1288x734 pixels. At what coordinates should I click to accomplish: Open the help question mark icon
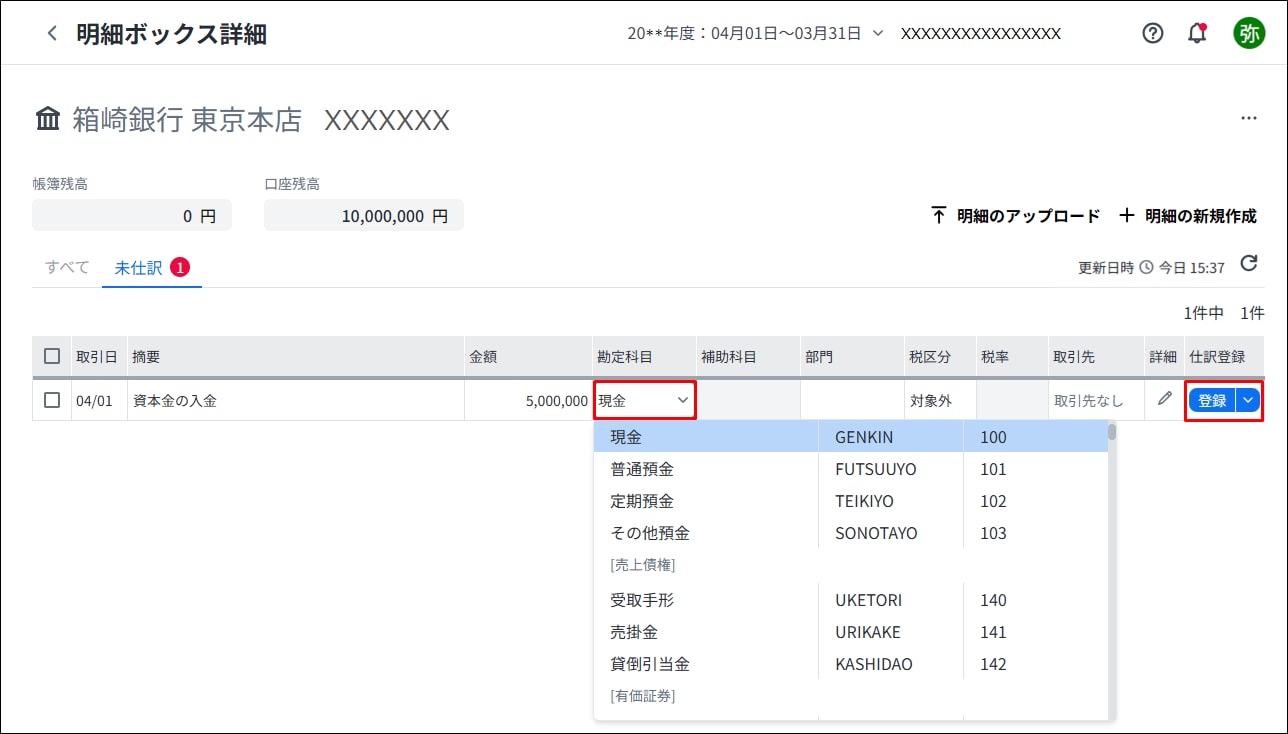pyautogui.click(x=1153, y=33)
